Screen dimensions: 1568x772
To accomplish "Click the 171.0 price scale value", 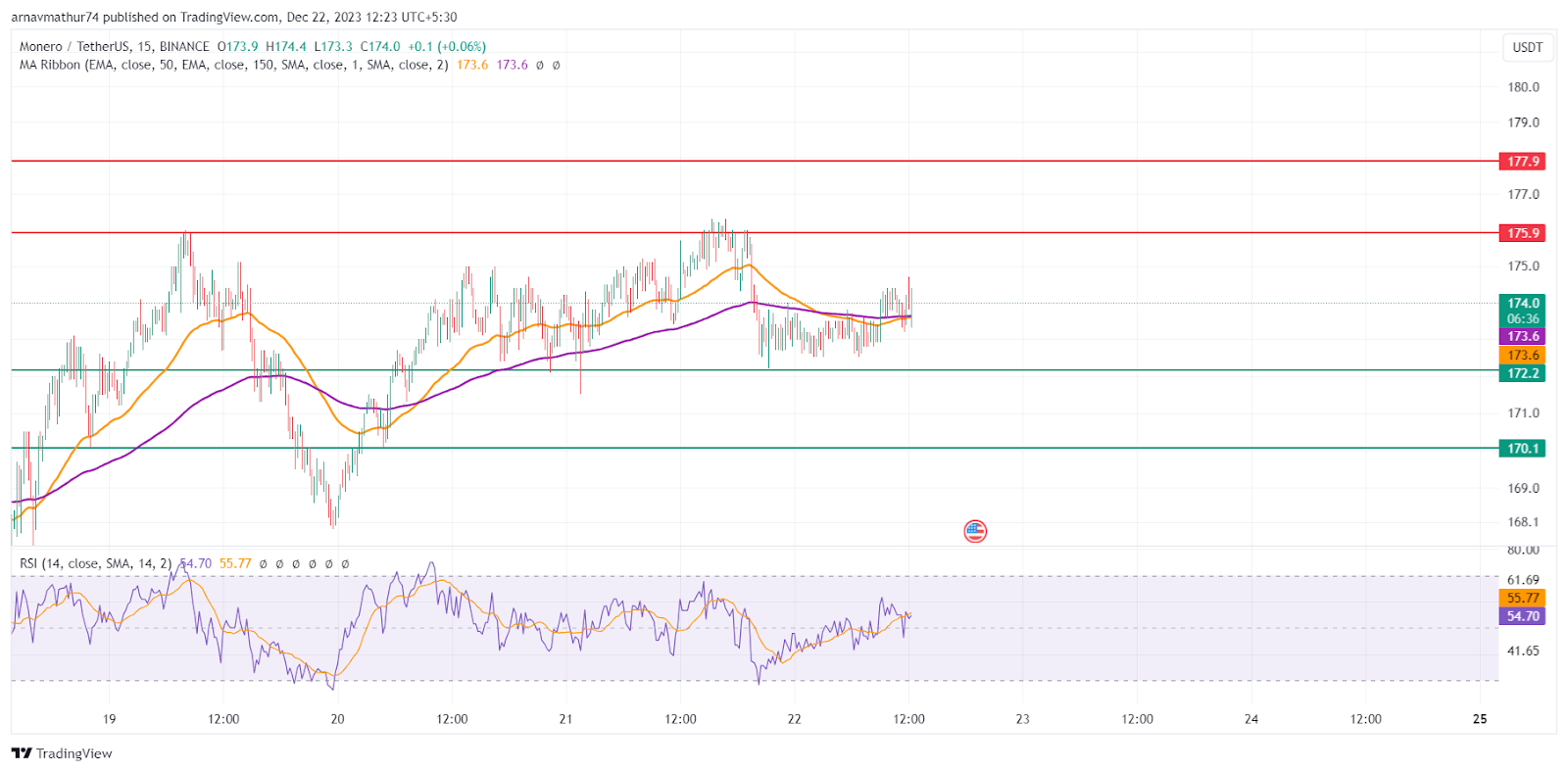I will 1523,412.
